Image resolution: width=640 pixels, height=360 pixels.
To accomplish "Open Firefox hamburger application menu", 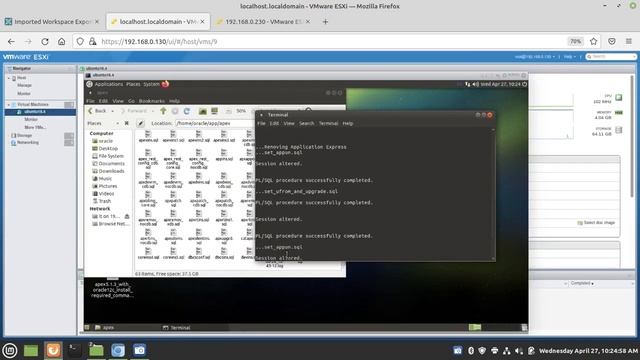I will 629,41.
